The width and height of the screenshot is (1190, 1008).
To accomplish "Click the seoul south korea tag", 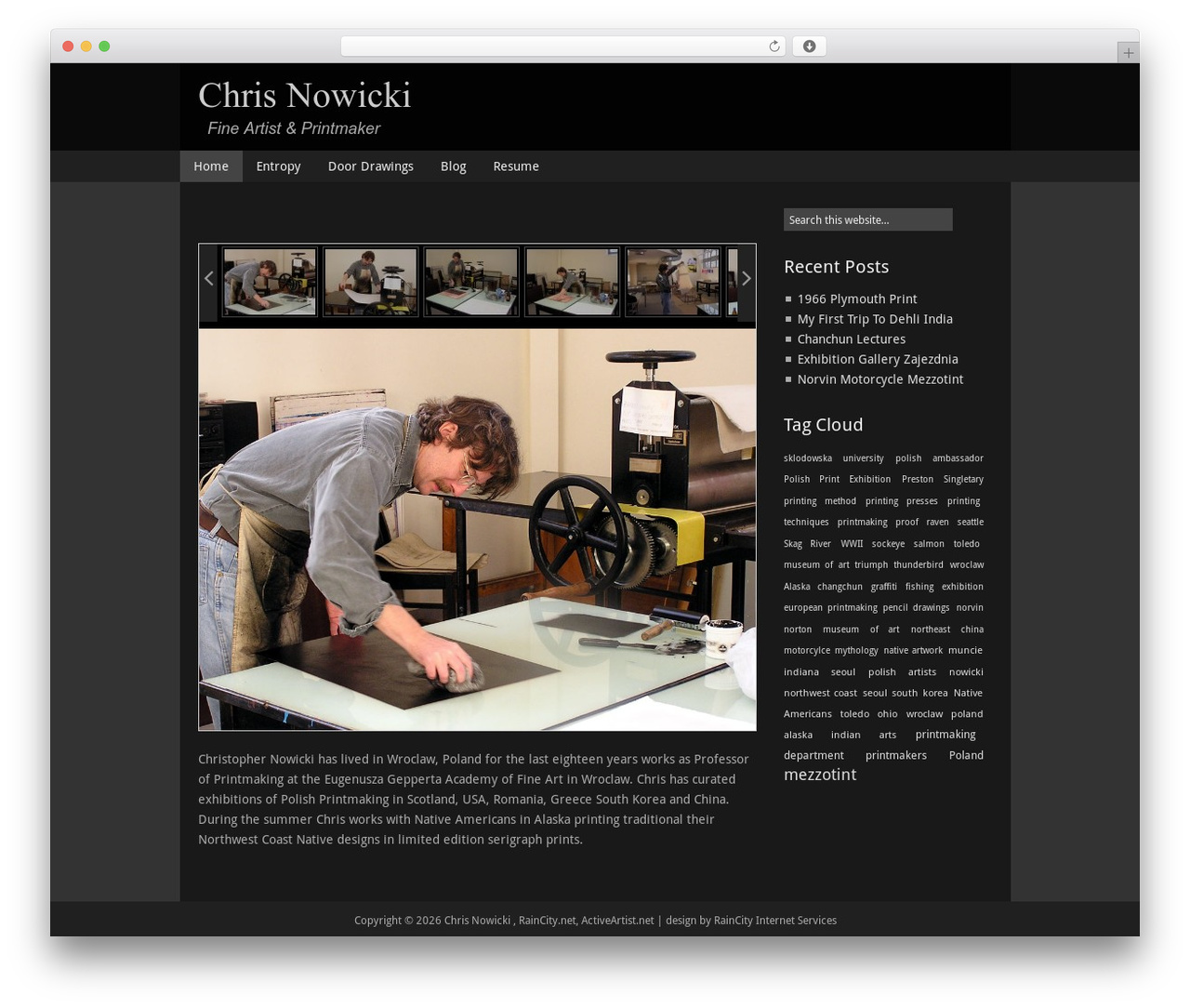I will tap(906, 694).
